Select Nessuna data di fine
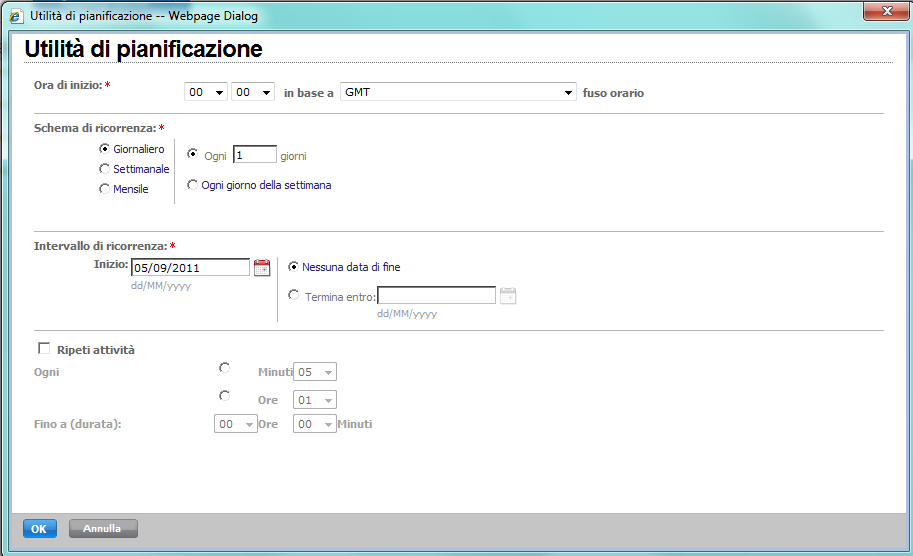Screen dimensions: 913x556 pos(293,266)
